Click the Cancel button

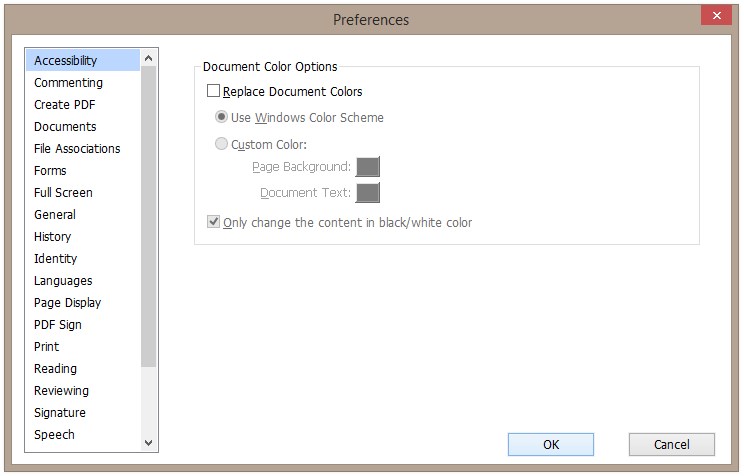671,444
